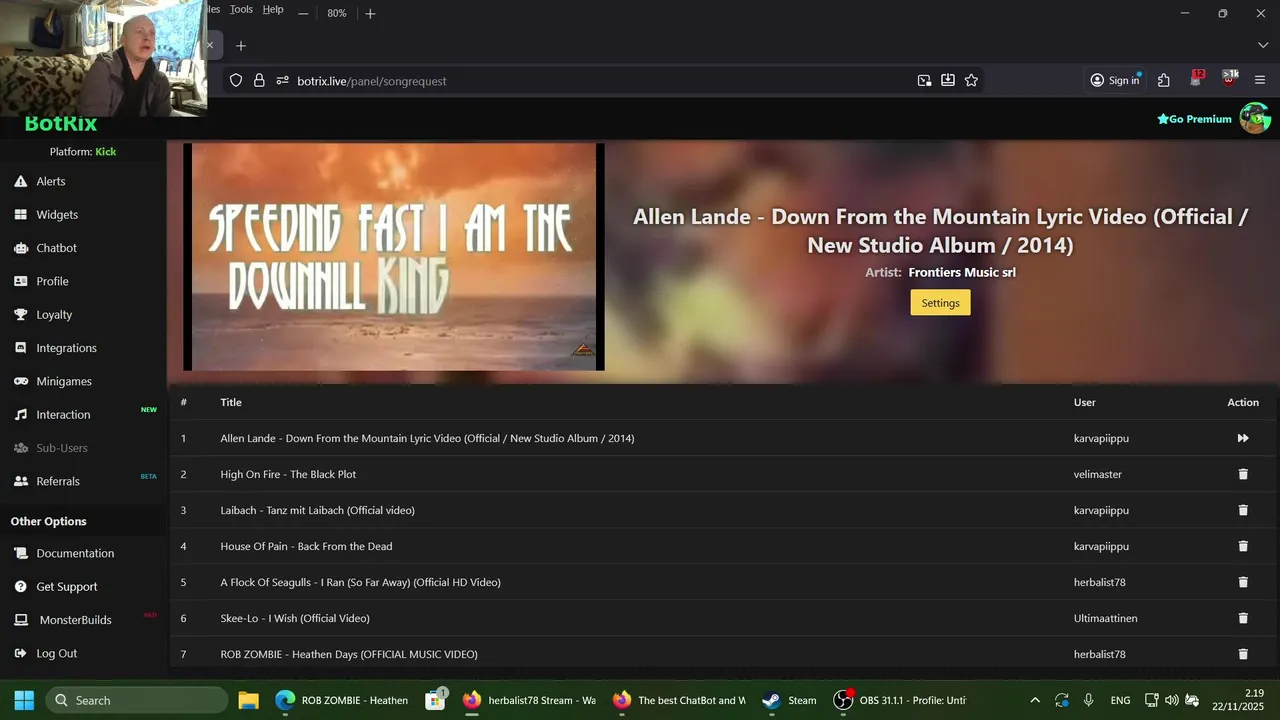Click the BotRix logo
This screenshot has height=720, width=1280.
[x=61, y=124]
